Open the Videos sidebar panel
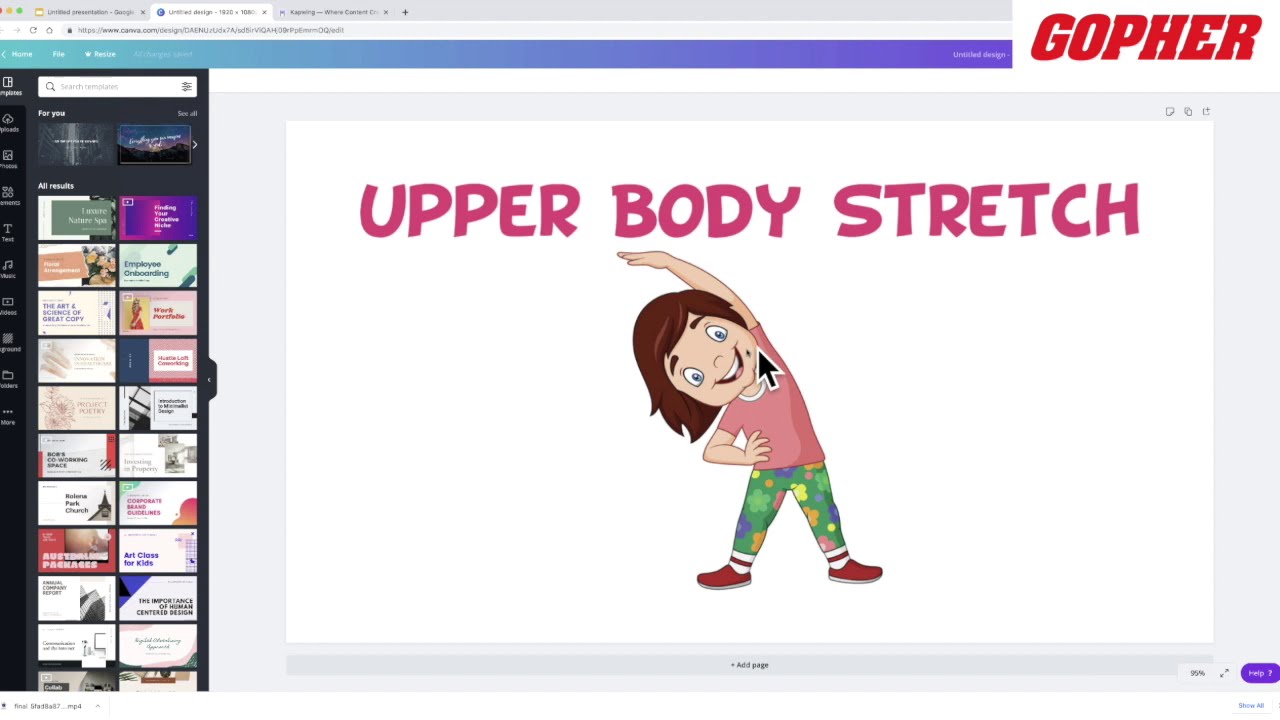 [8, 306]
